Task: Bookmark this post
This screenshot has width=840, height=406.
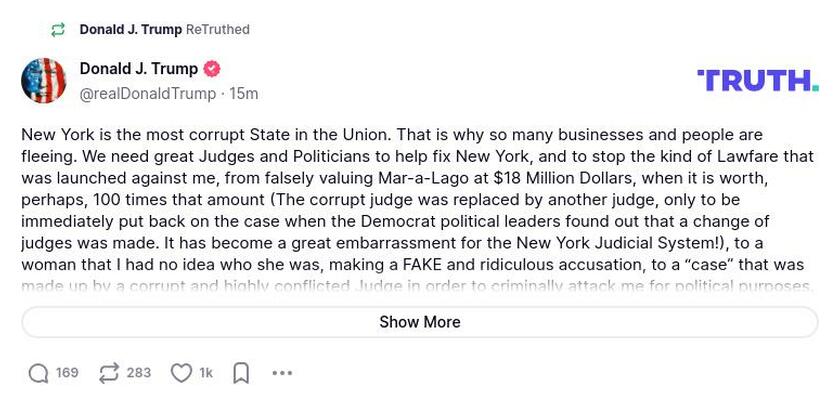Action: point(241,373)
